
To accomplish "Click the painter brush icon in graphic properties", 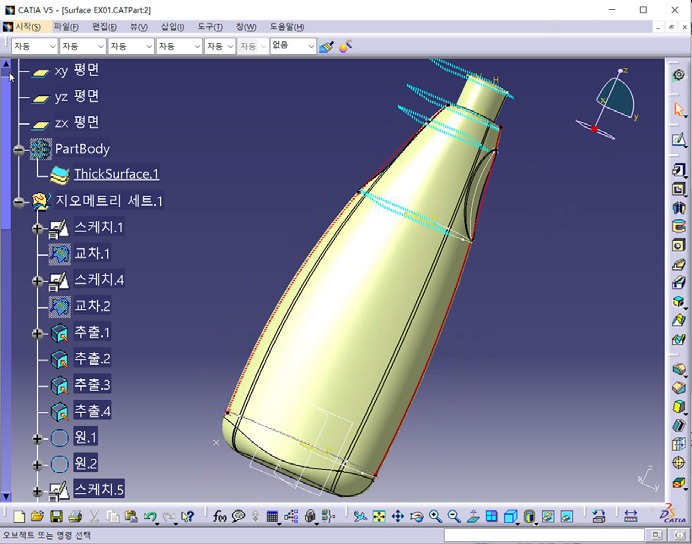I will tap(327, 46).
